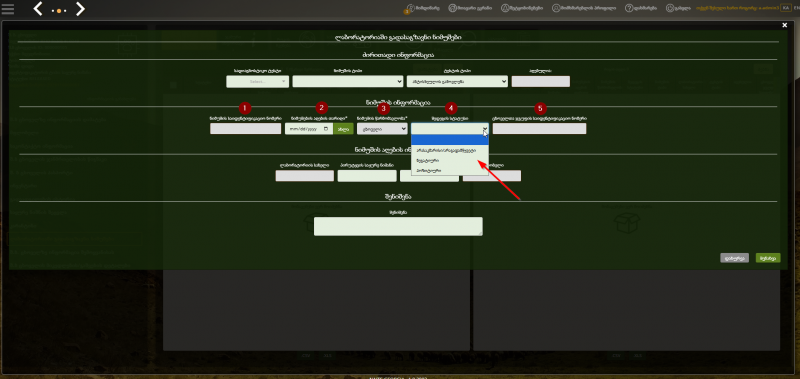Collapse the open dropdown via its arrow

tap(485, 129)
